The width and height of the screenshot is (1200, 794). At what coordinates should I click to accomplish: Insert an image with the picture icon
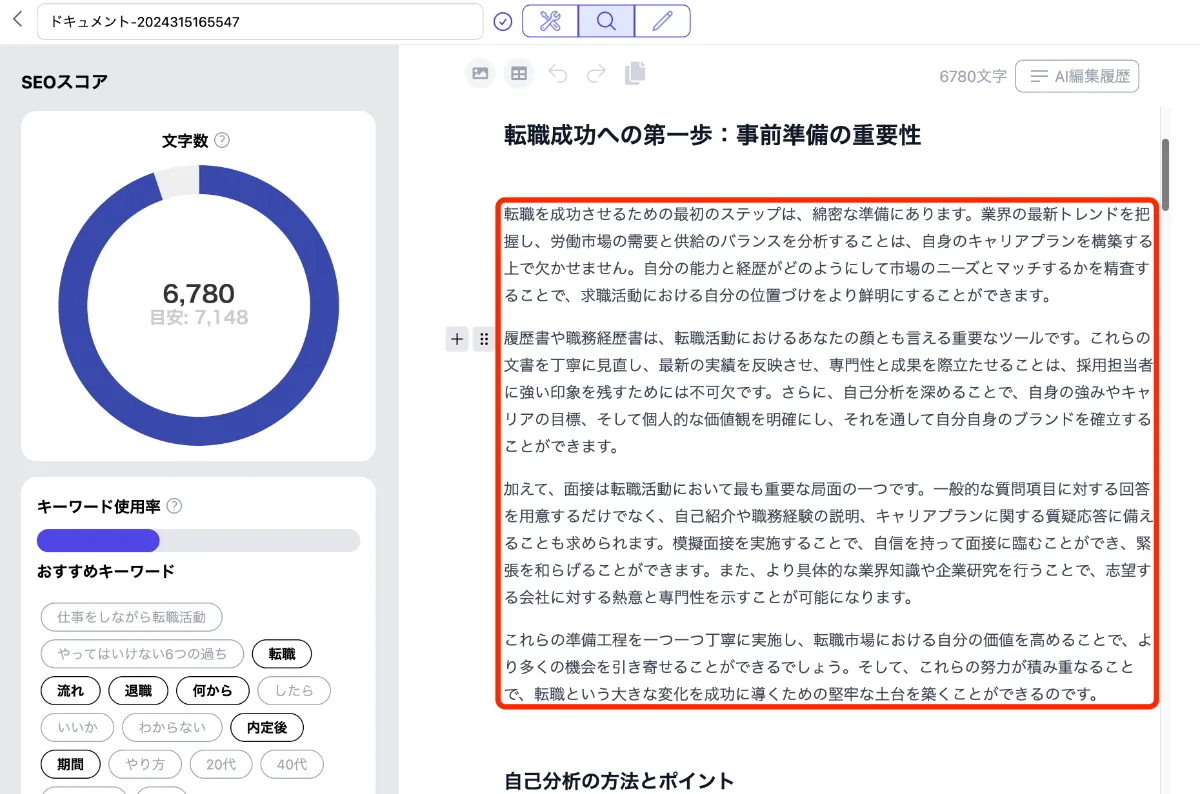[x=480, y=73]
